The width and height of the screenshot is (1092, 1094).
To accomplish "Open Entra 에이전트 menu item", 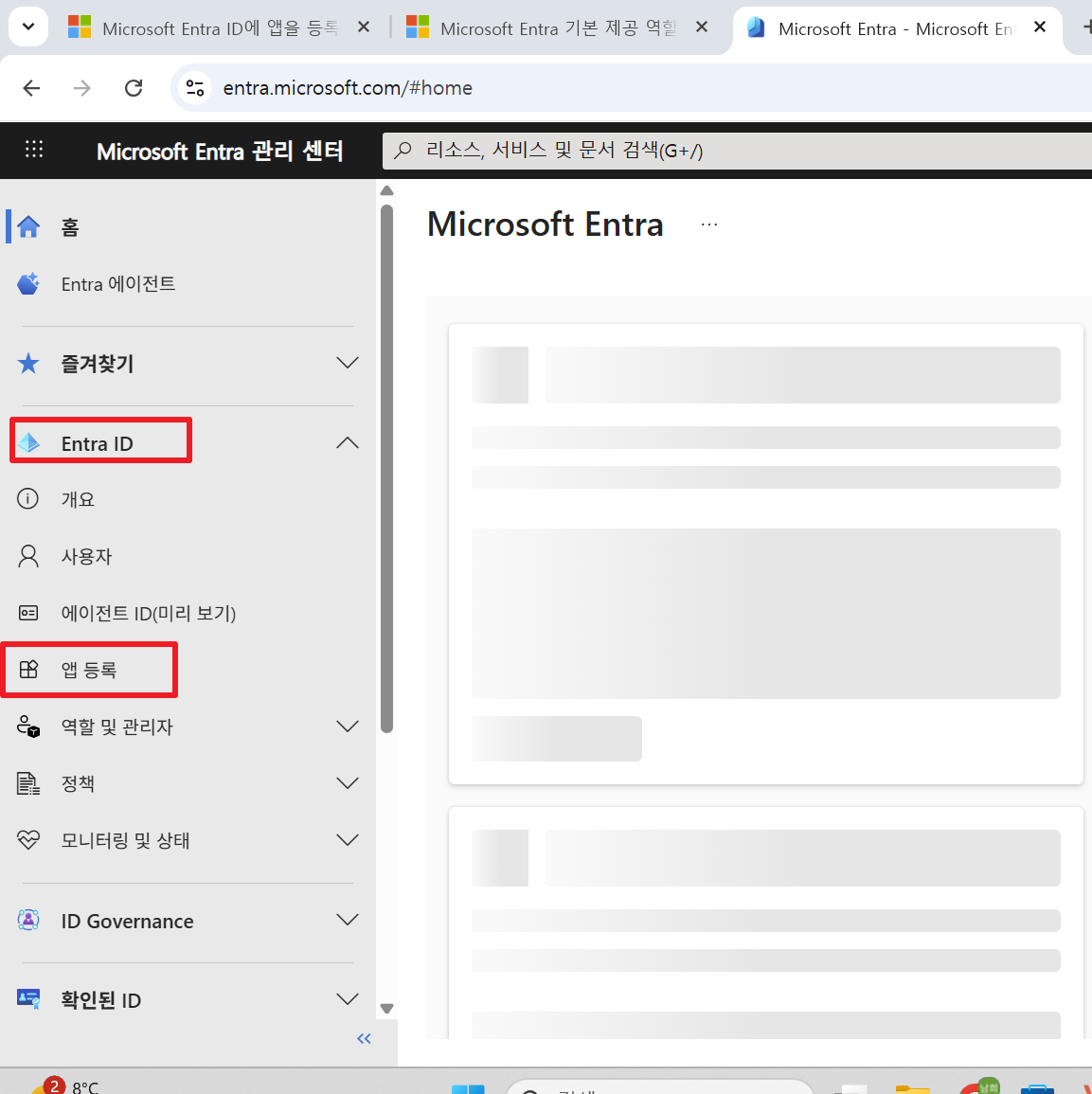I will 188,283.
